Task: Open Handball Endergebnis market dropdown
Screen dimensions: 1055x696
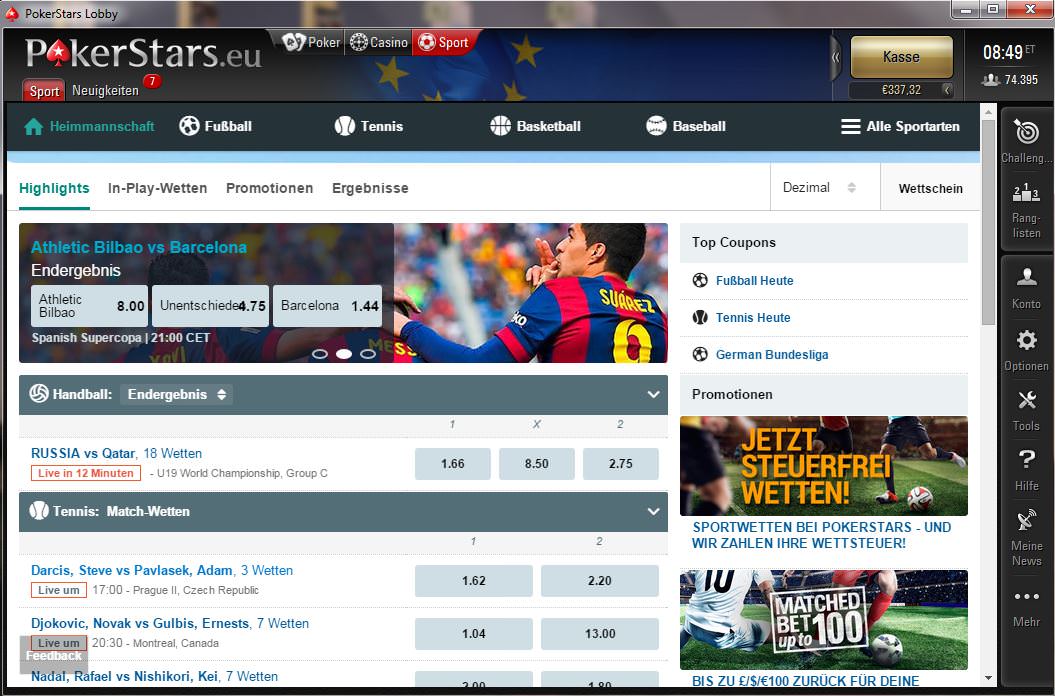Action: [176, 394]
